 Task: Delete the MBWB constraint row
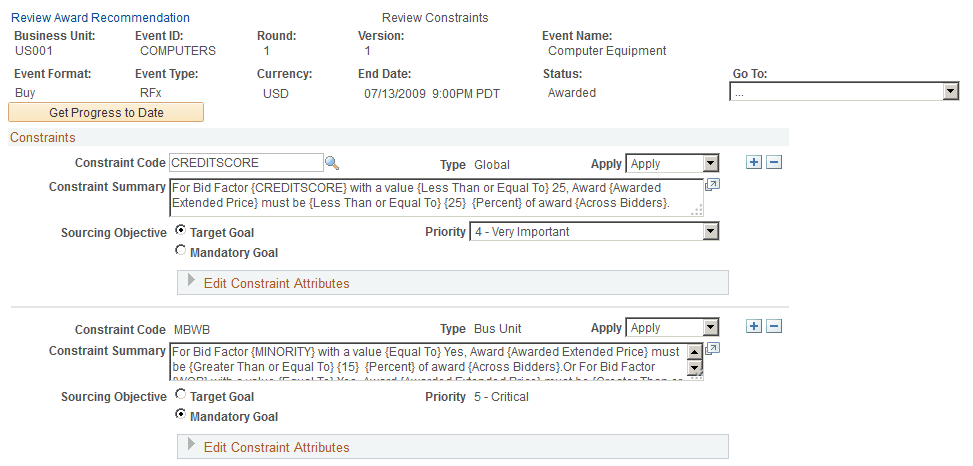[773, 327]
